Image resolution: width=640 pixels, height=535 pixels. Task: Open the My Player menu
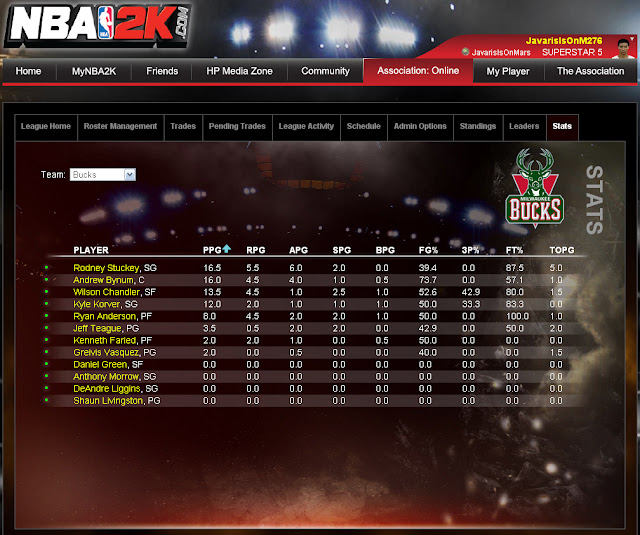[x=508, y=71]
